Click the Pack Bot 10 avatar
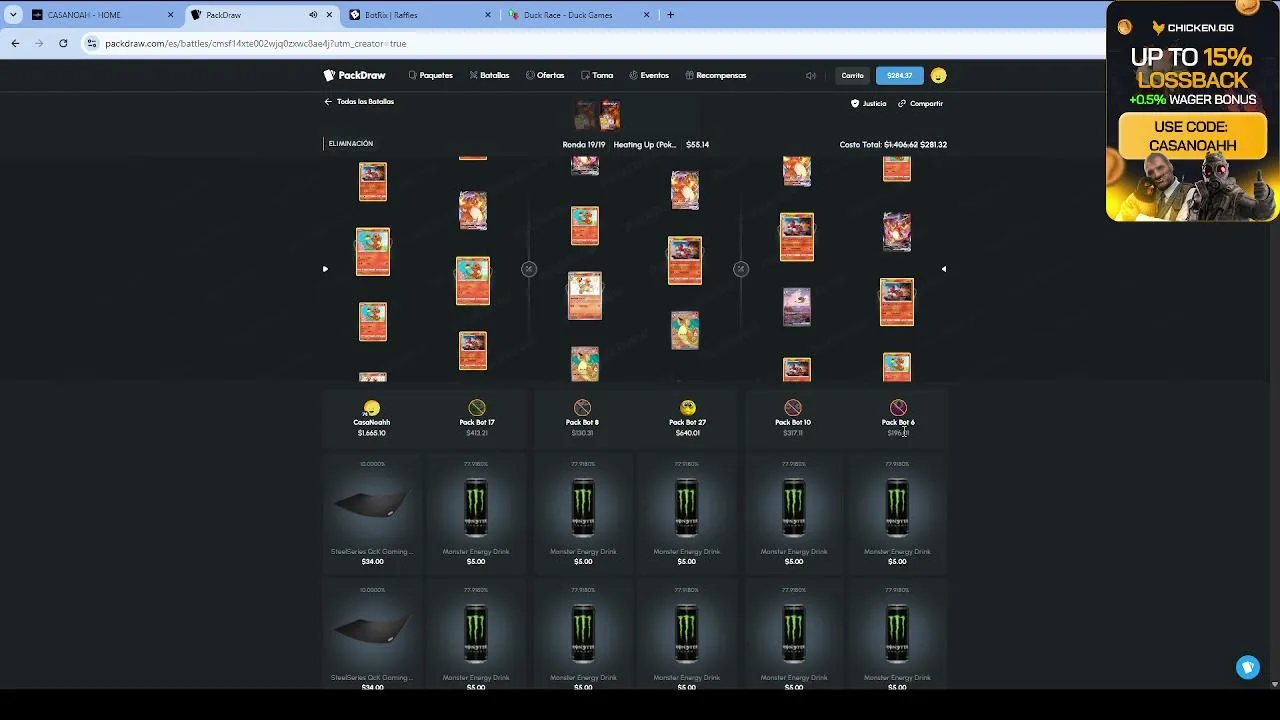Image resolution: width=1280 pixels, height=720 pixels. (x=793, y=408)
